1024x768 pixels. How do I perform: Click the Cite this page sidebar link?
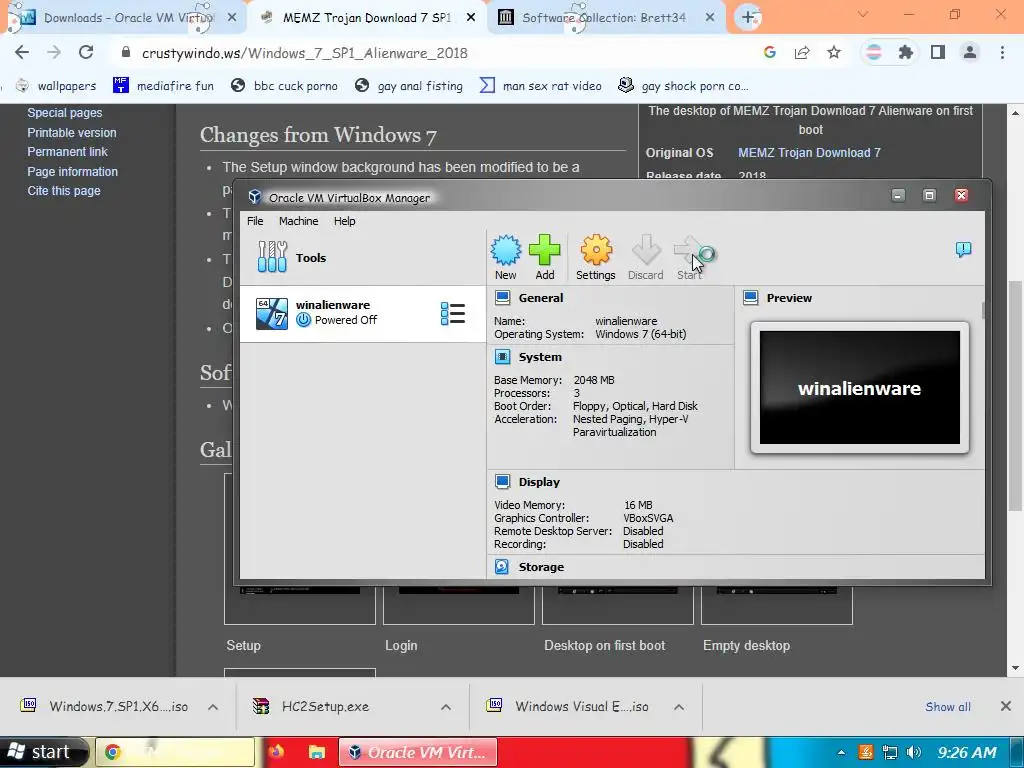click(64, 191)
